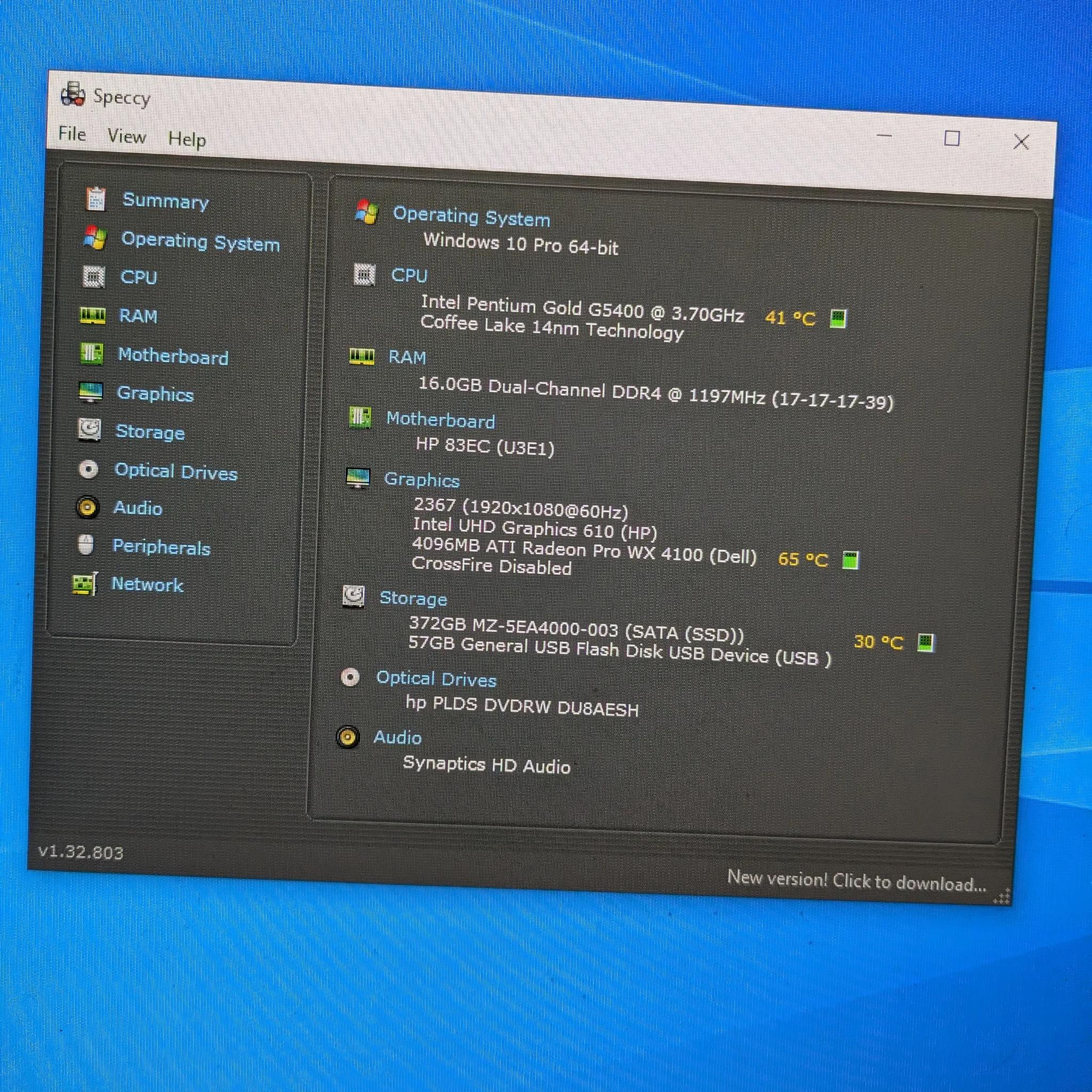Click the CPU heading link in summary

(x=409, y=275)
